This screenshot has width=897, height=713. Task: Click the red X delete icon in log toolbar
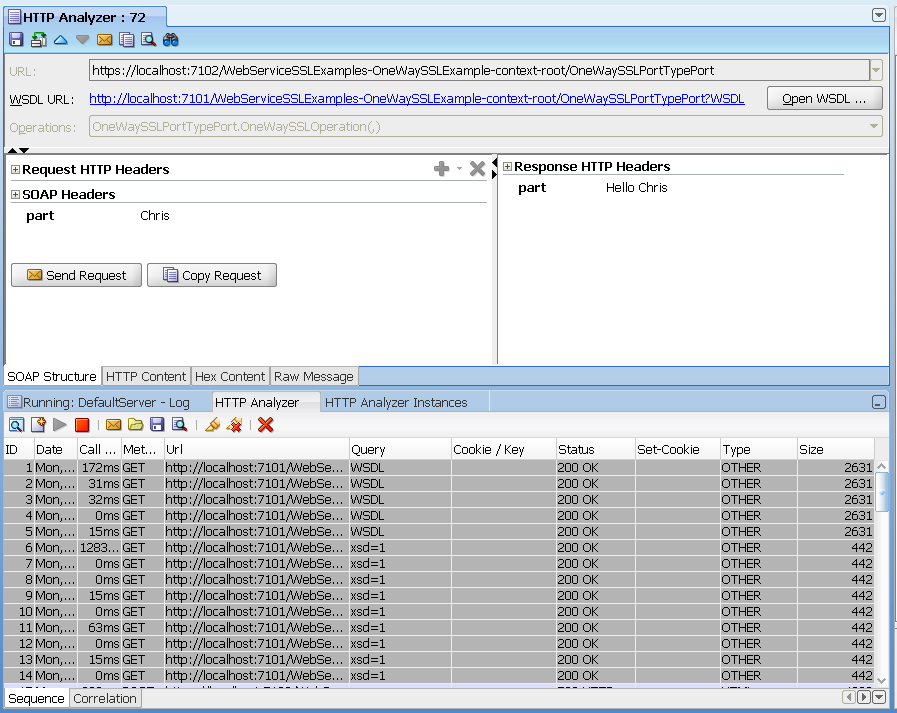(x=265, y=425)
